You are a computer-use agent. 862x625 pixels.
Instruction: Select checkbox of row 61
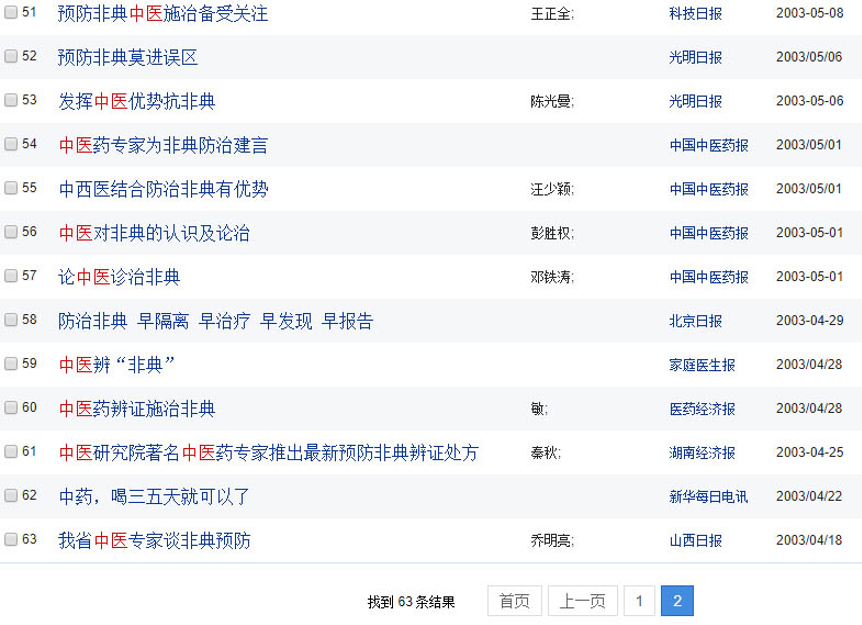click(11, 452)
